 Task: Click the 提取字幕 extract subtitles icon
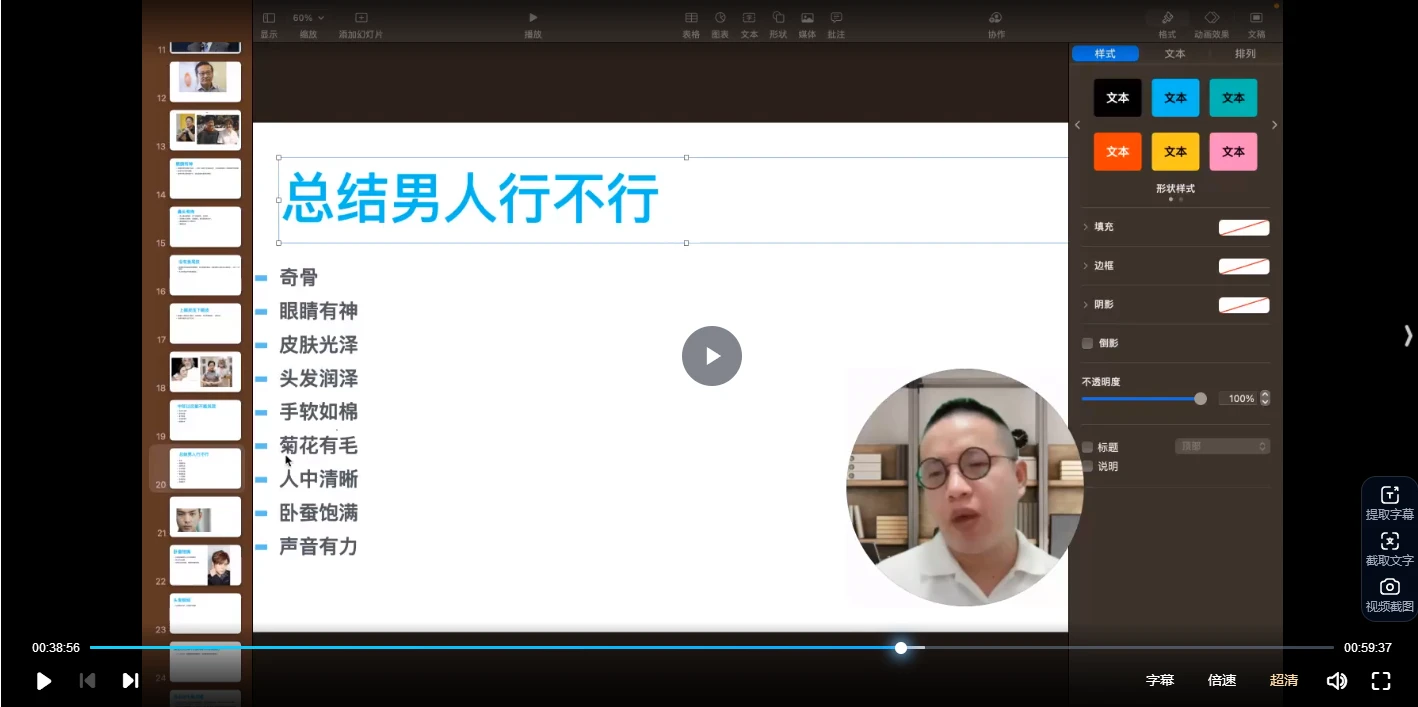[x=1389, y=502]
